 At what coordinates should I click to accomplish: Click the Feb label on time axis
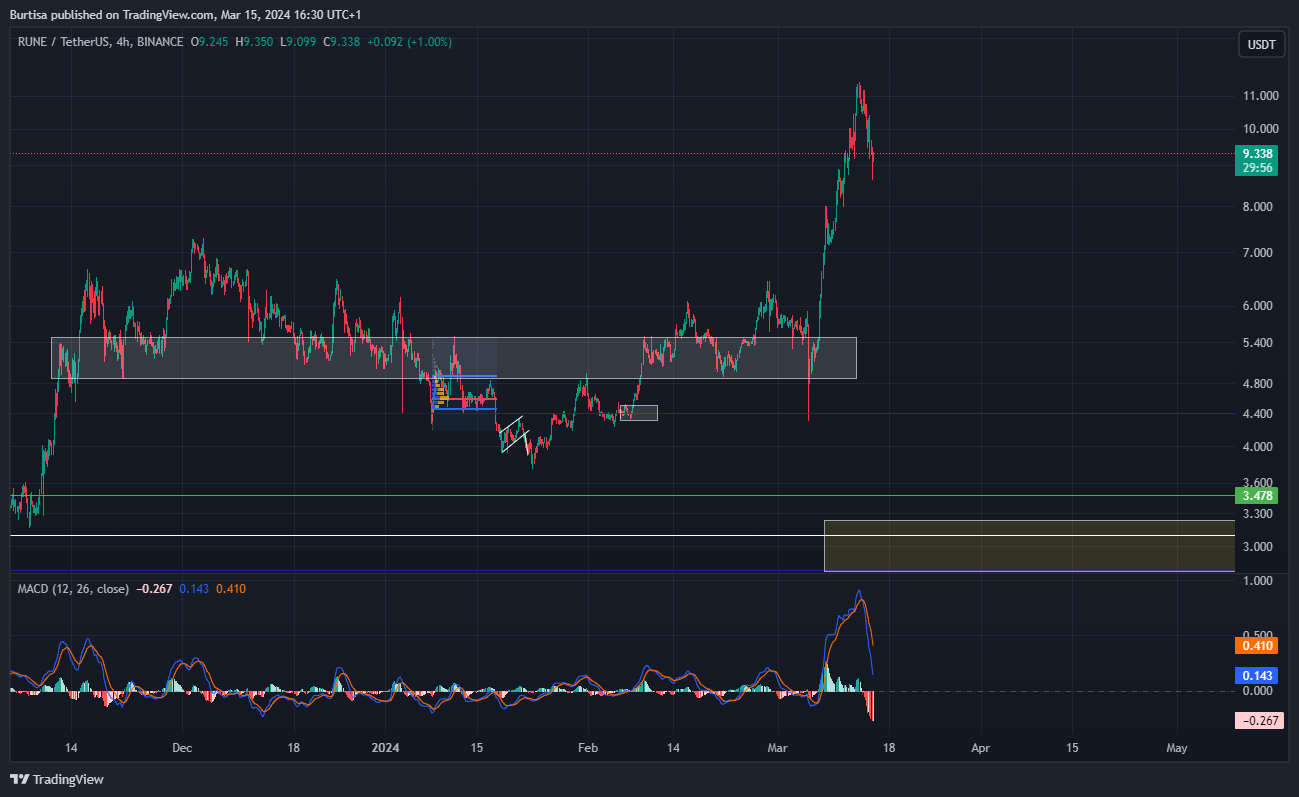click(588, 747)
